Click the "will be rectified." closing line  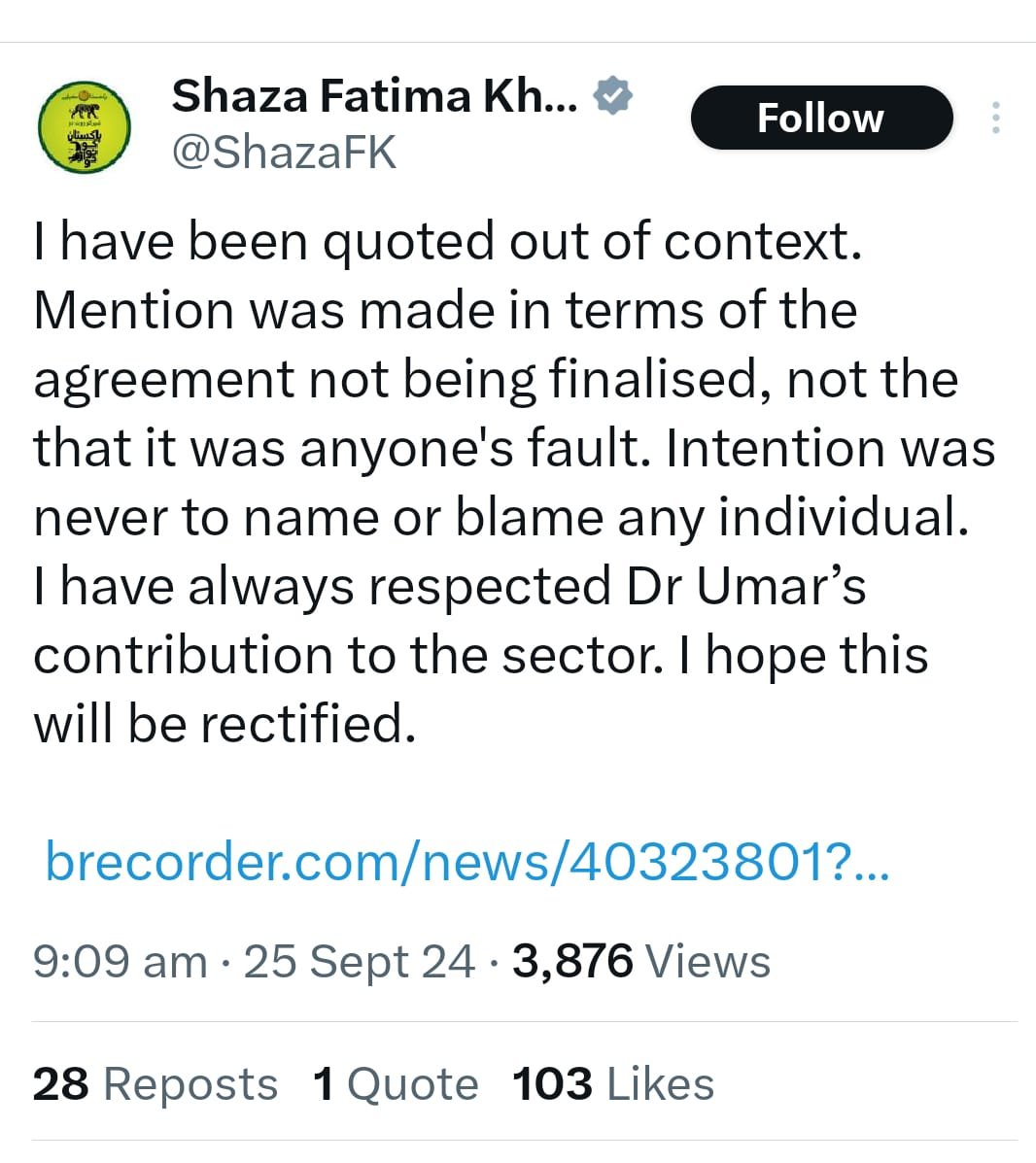(225, 724)
